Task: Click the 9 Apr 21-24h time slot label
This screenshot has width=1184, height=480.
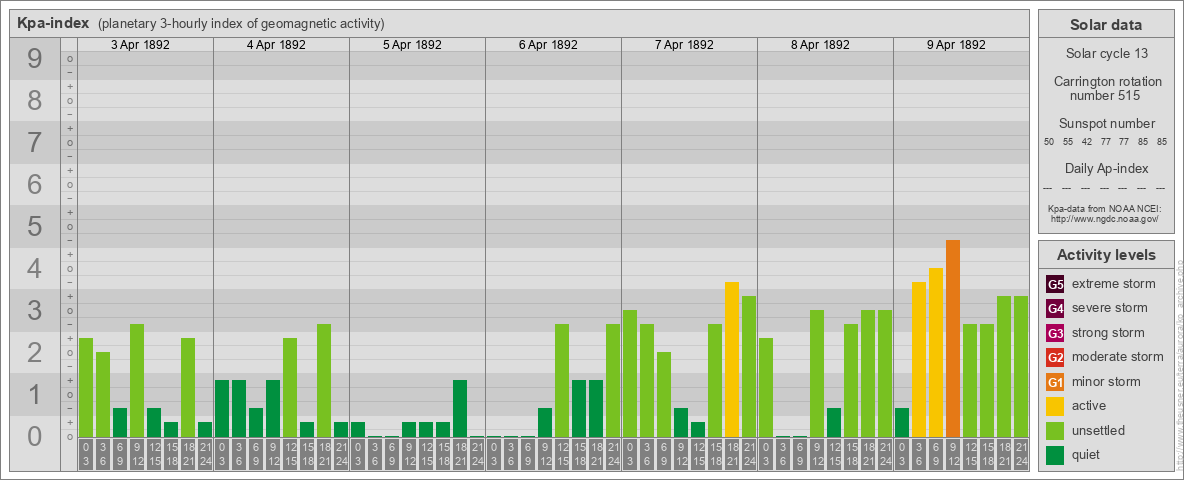Action: (1021, 454)
